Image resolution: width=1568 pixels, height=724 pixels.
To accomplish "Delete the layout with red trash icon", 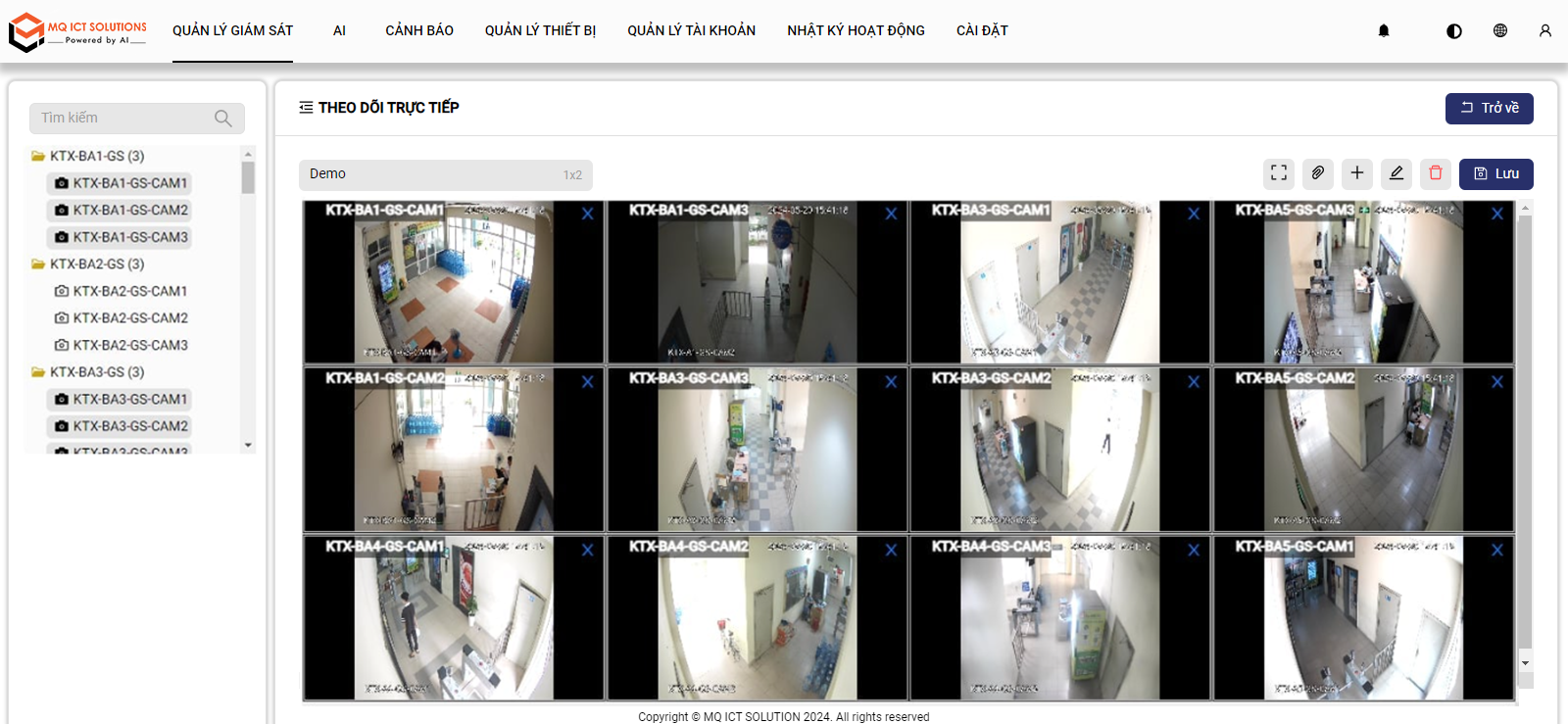I will pyautogui.click(x=1436, y=173).
